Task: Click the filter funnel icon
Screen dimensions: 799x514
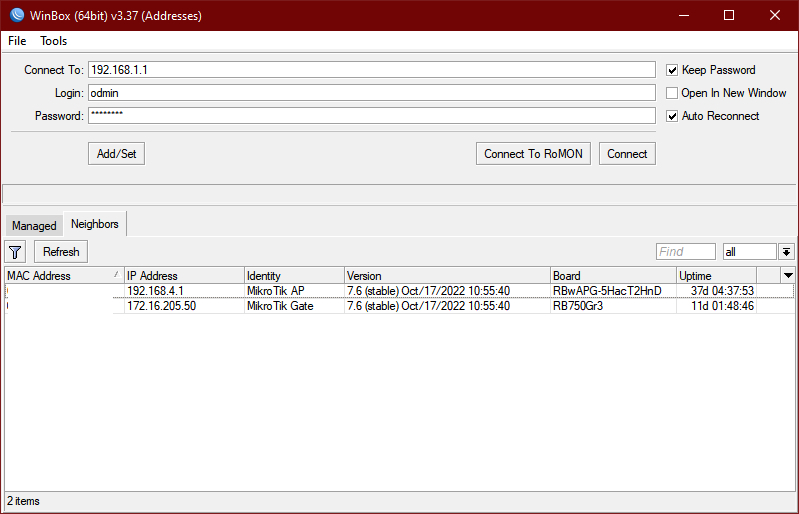Action: (16, 252)
